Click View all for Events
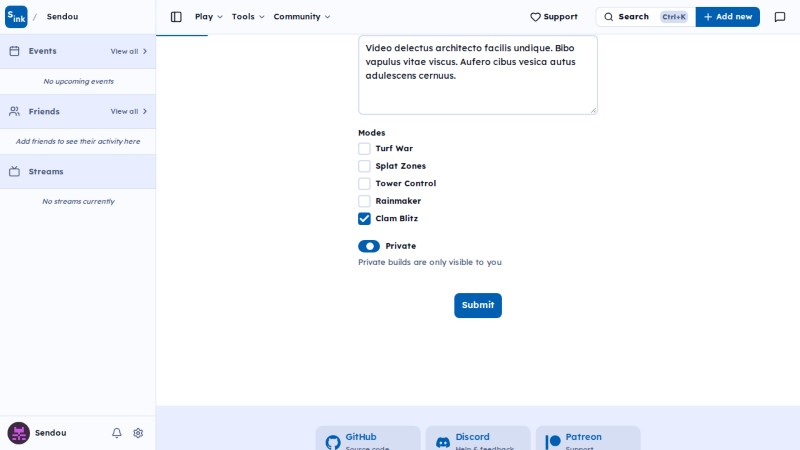This screenshot has width=800, height=450. [129, 51]
